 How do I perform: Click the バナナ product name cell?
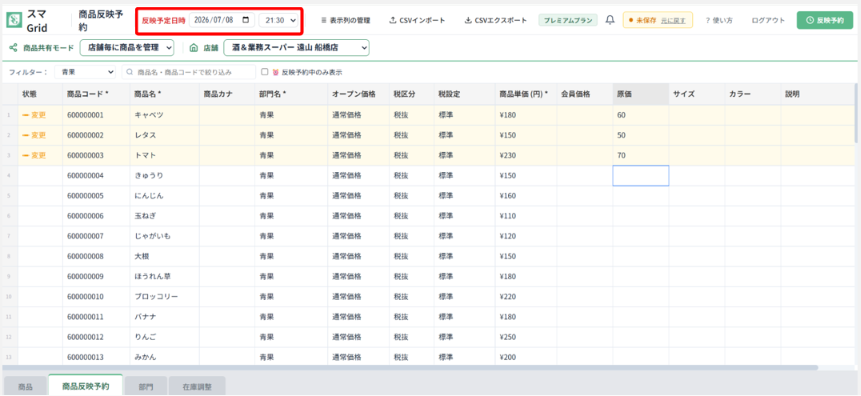coord(164,316)
